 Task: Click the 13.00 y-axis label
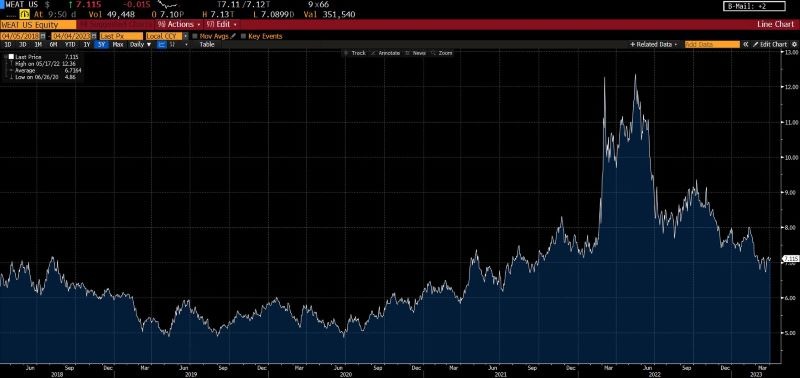[791, 52]
